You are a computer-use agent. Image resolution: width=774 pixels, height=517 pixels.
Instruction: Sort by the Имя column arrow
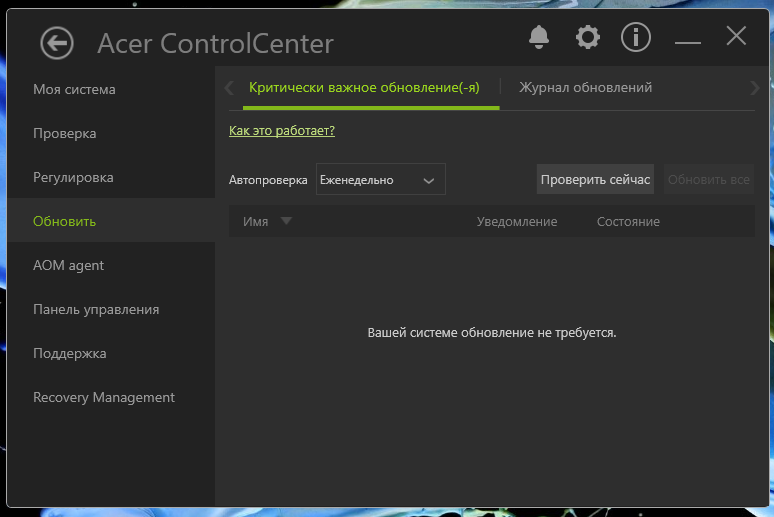pos(286,221)
